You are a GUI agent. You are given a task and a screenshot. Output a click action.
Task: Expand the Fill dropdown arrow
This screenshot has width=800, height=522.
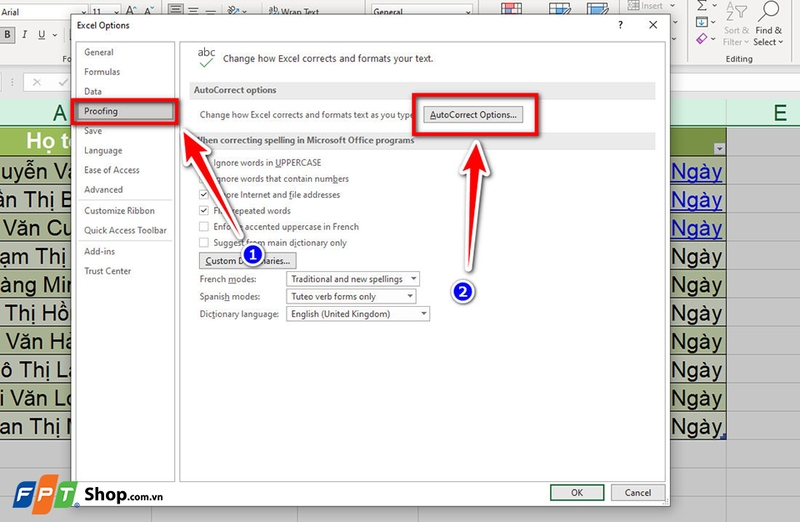[x=713, y=22]
